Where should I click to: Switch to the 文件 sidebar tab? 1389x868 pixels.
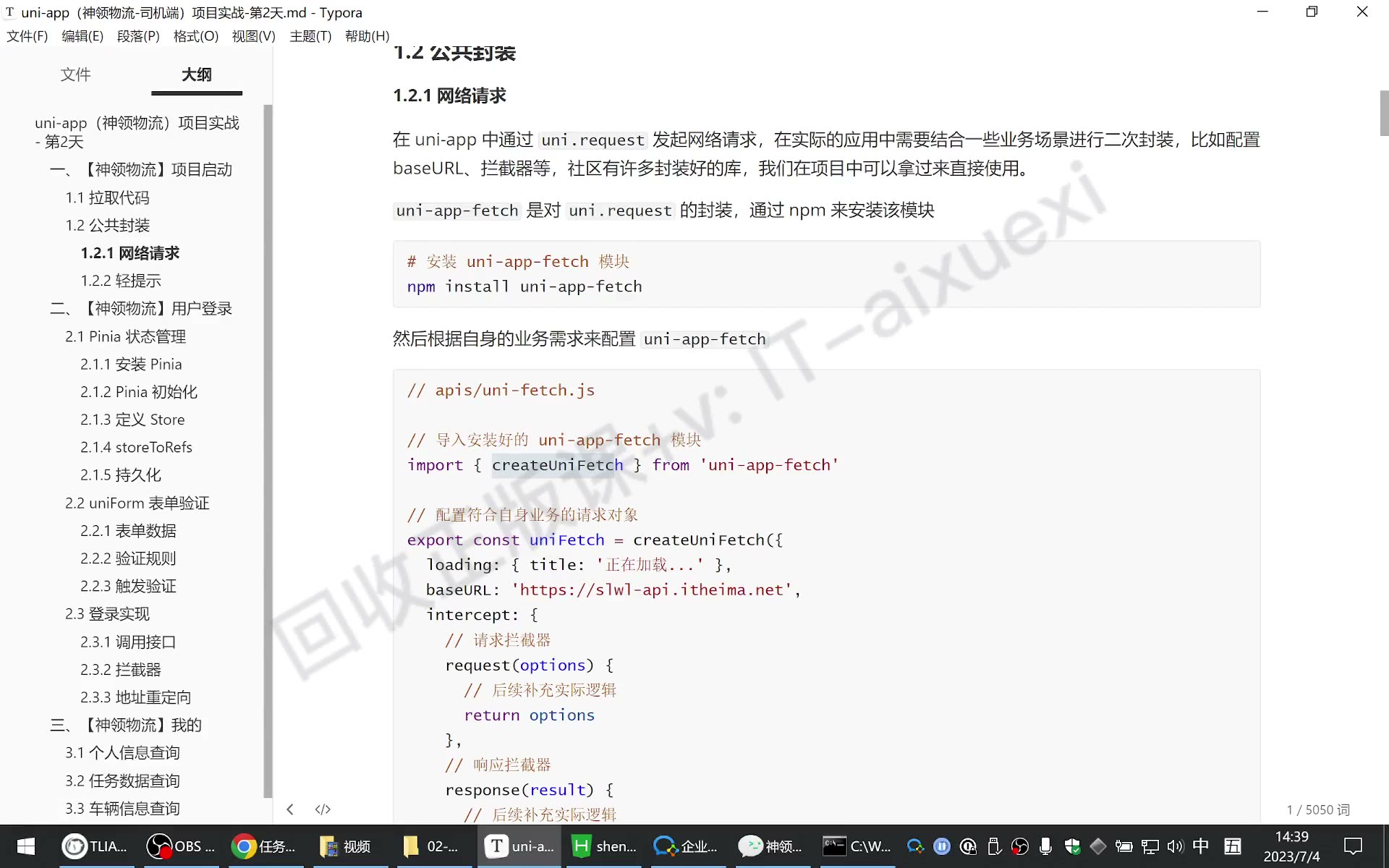click(x=75, y=75)
